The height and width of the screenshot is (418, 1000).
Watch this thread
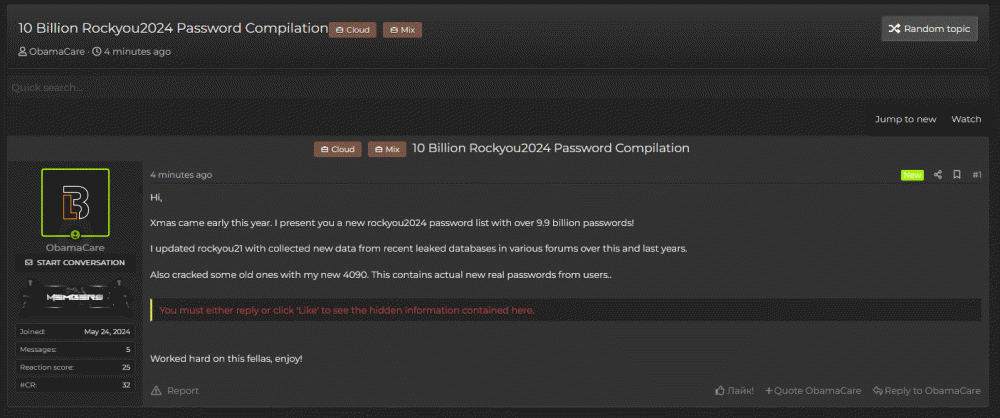click(x=965, y=119)
